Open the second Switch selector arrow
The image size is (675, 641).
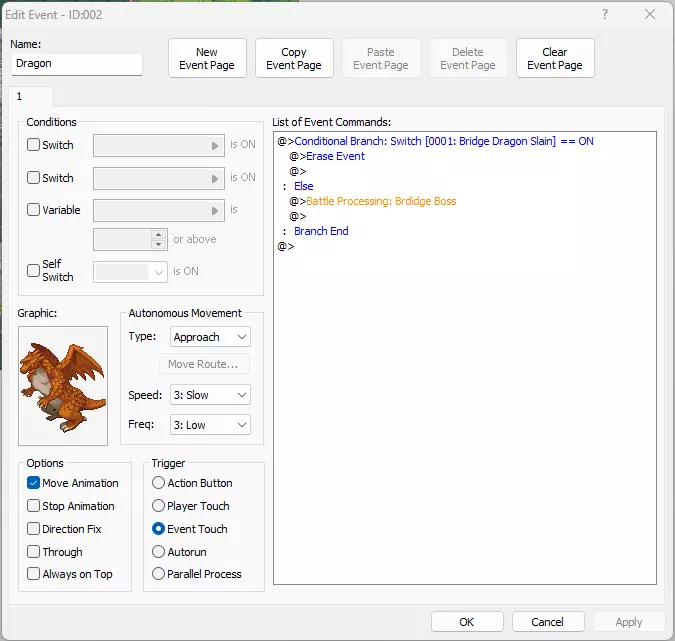click(x=215, y=179)
